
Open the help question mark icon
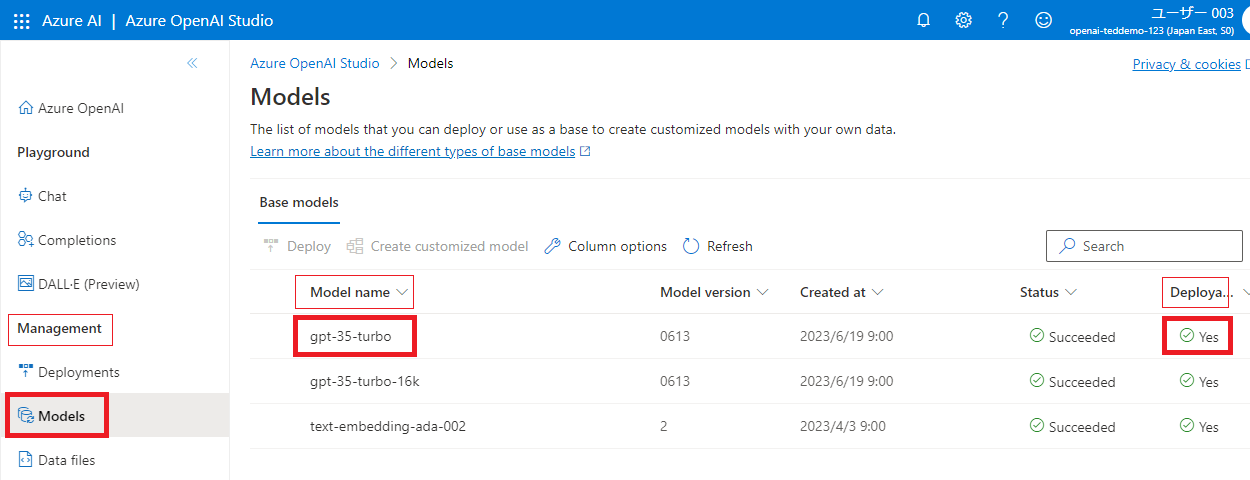[1003, 20]
